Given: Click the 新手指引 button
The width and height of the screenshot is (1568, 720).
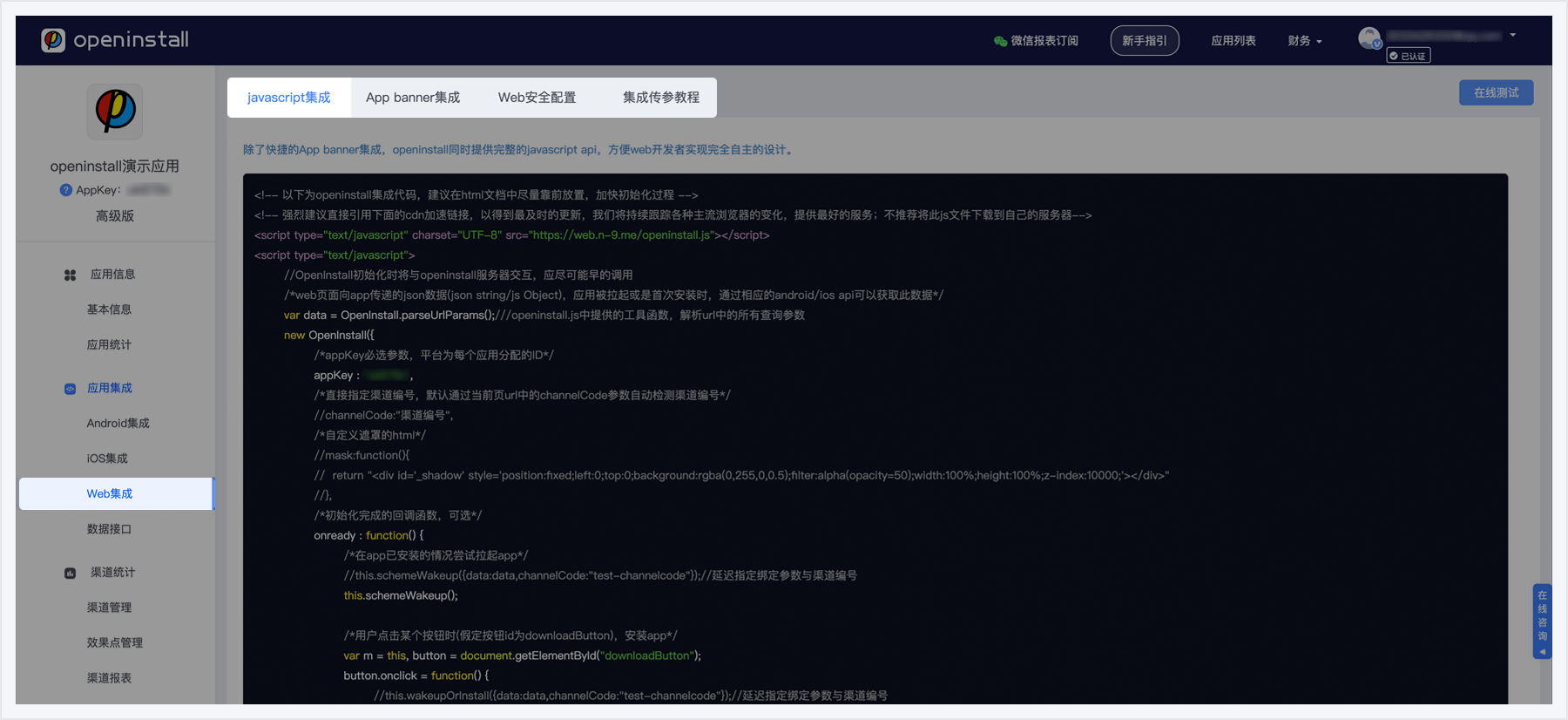Looking at the screenshot, I should (1145, 41).
